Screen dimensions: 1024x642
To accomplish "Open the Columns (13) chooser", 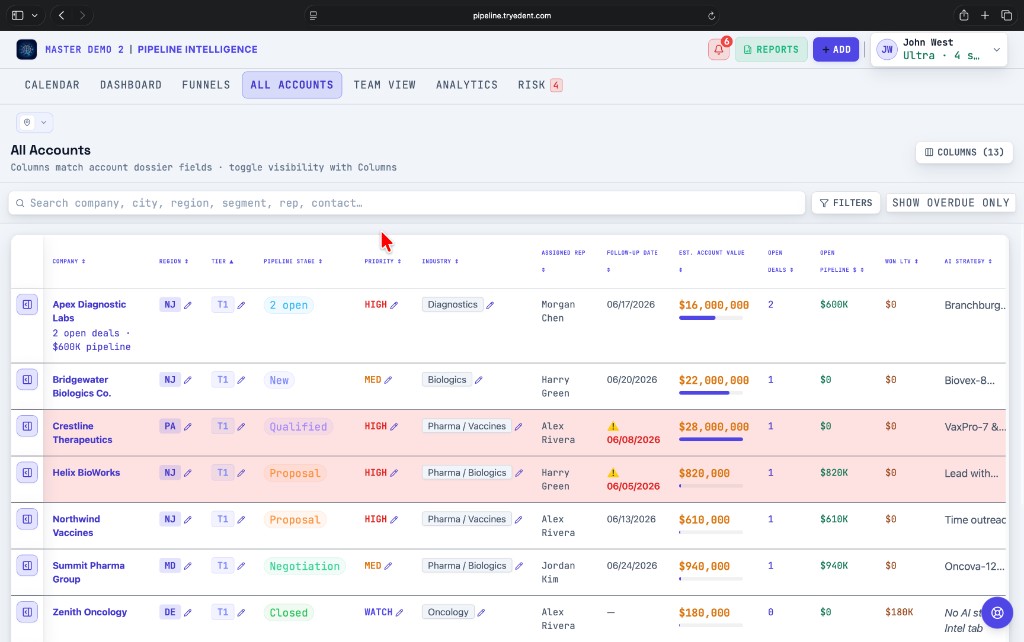I will (964, 152).
